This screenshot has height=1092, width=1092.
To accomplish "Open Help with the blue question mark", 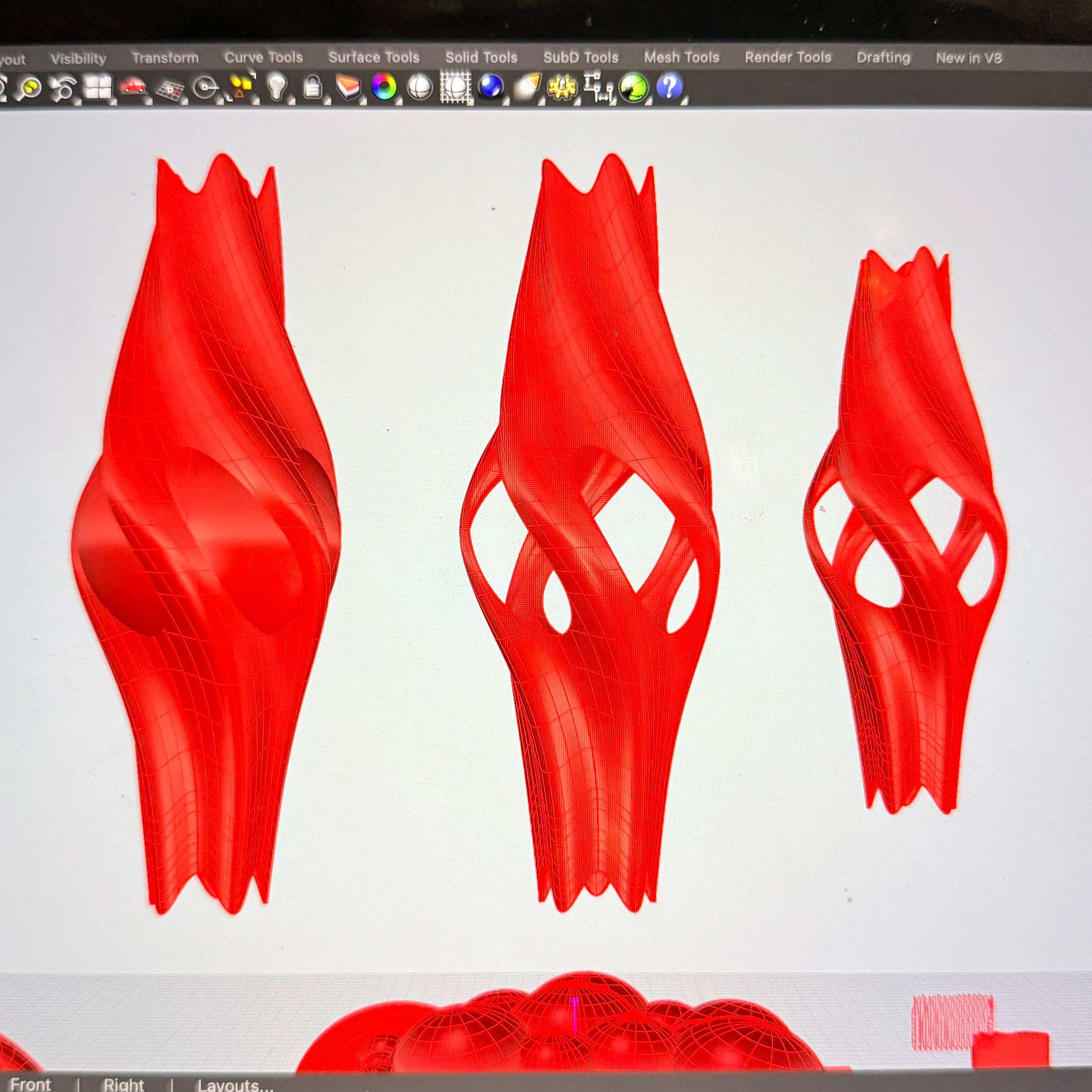I will coord(669,87).
